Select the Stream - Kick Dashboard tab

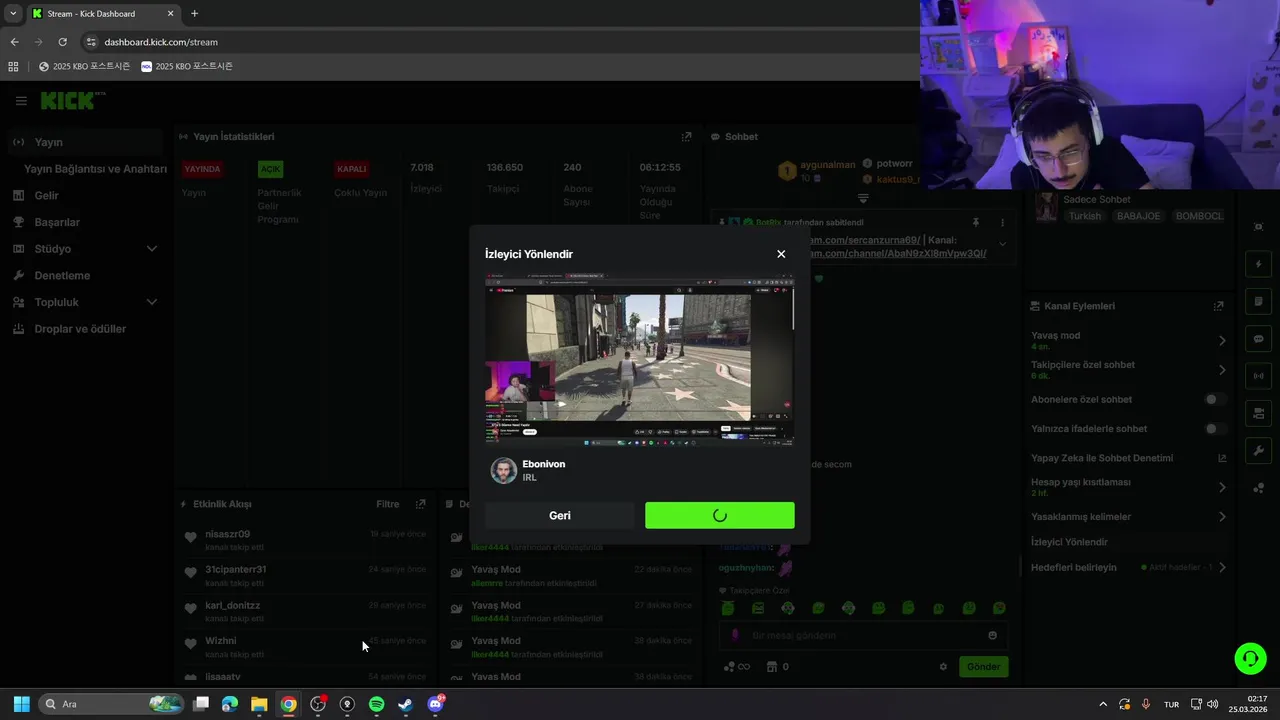(x=103, y=14)
